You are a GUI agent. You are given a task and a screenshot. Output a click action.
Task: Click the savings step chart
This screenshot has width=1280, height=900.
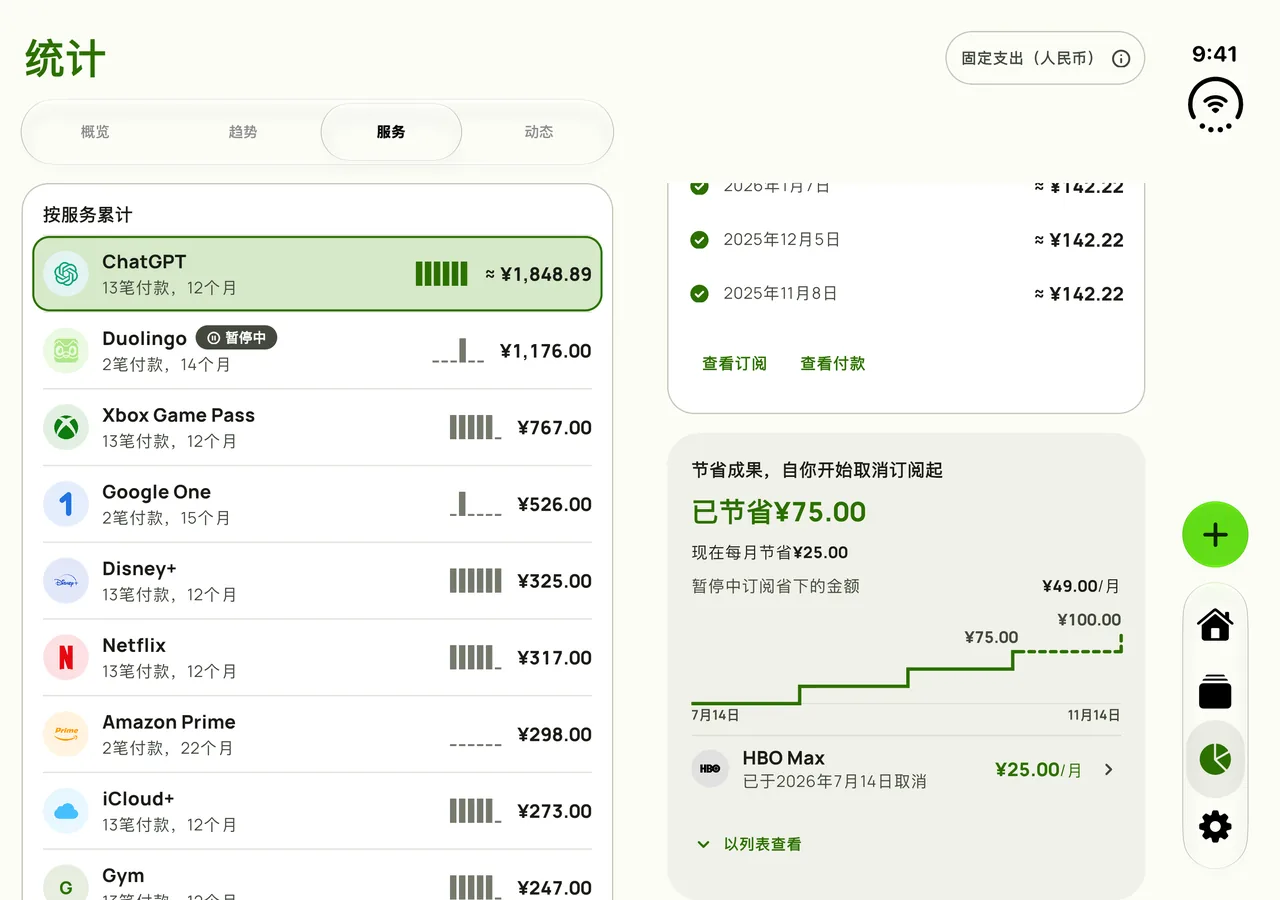906,668
